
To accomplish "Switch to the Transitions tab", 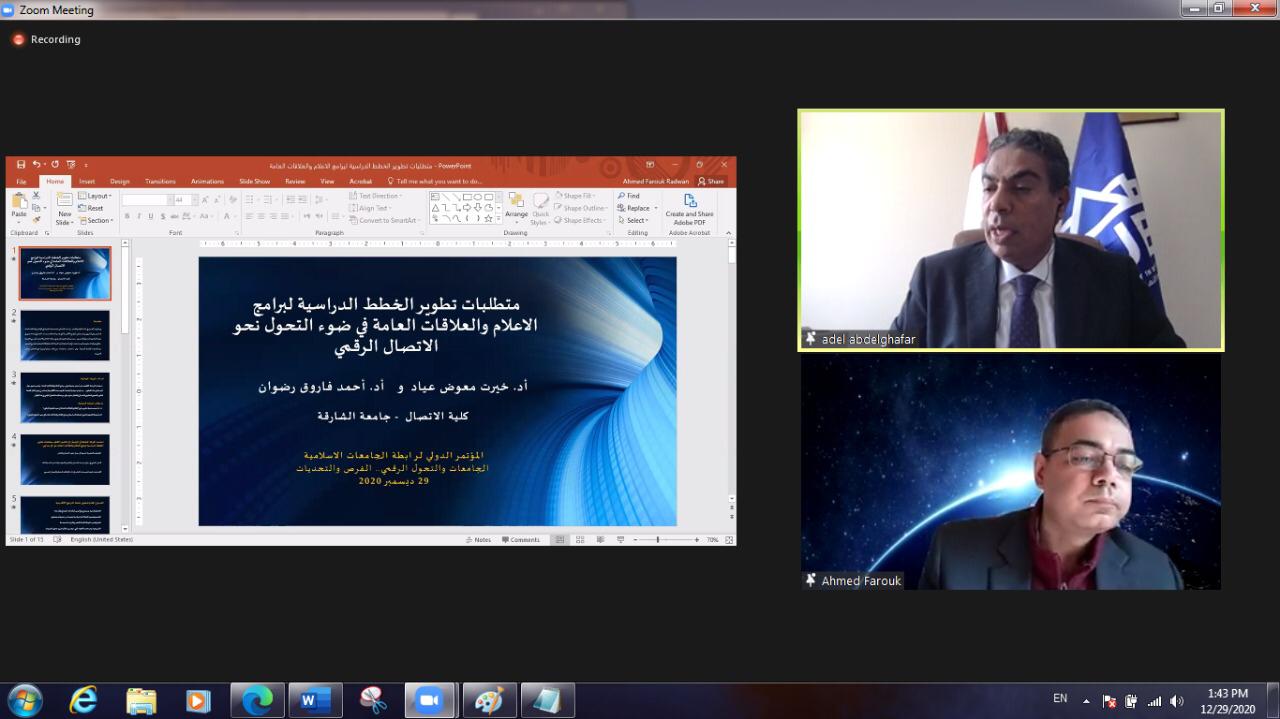I will pos(160,181).
